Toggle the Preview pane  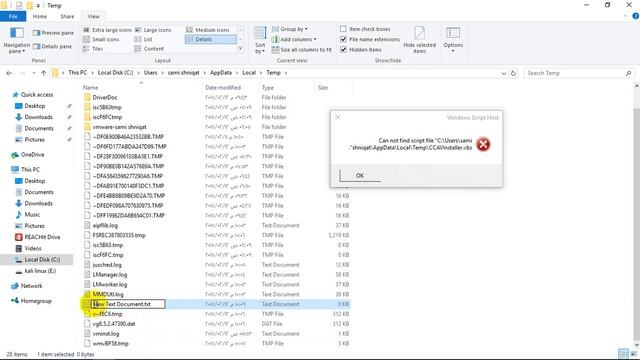point(53,33)
